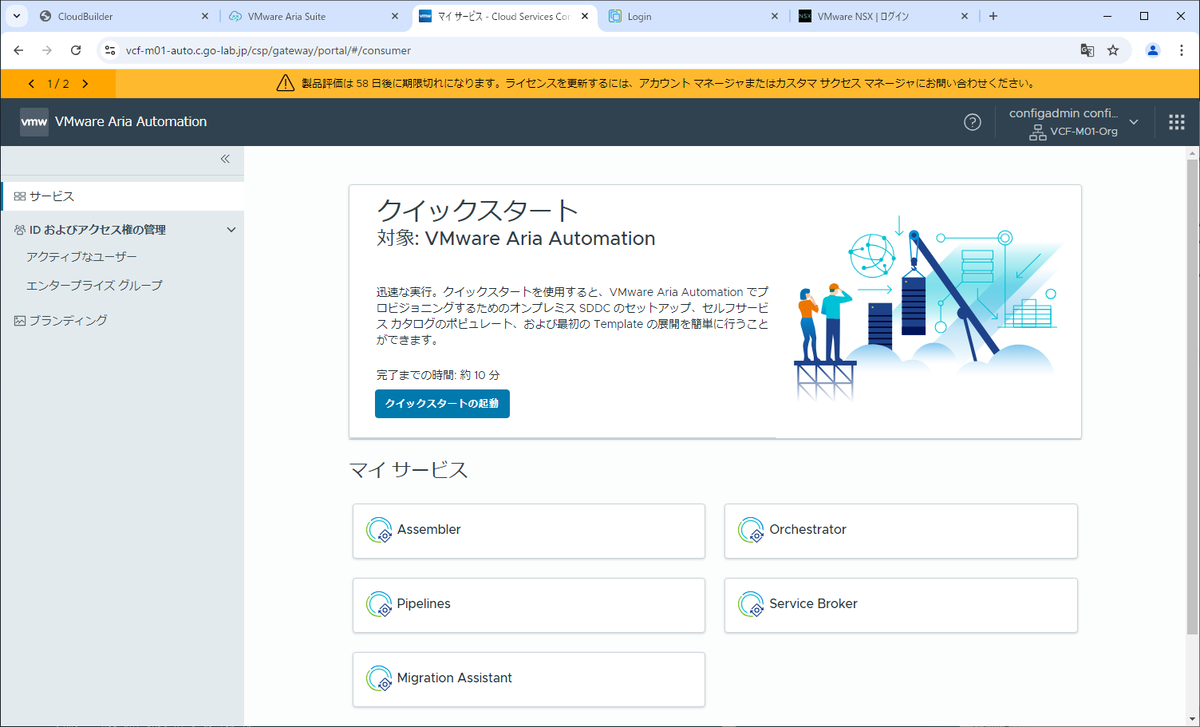
Task: Open a new browser tab
Action: tap(993, 16)
